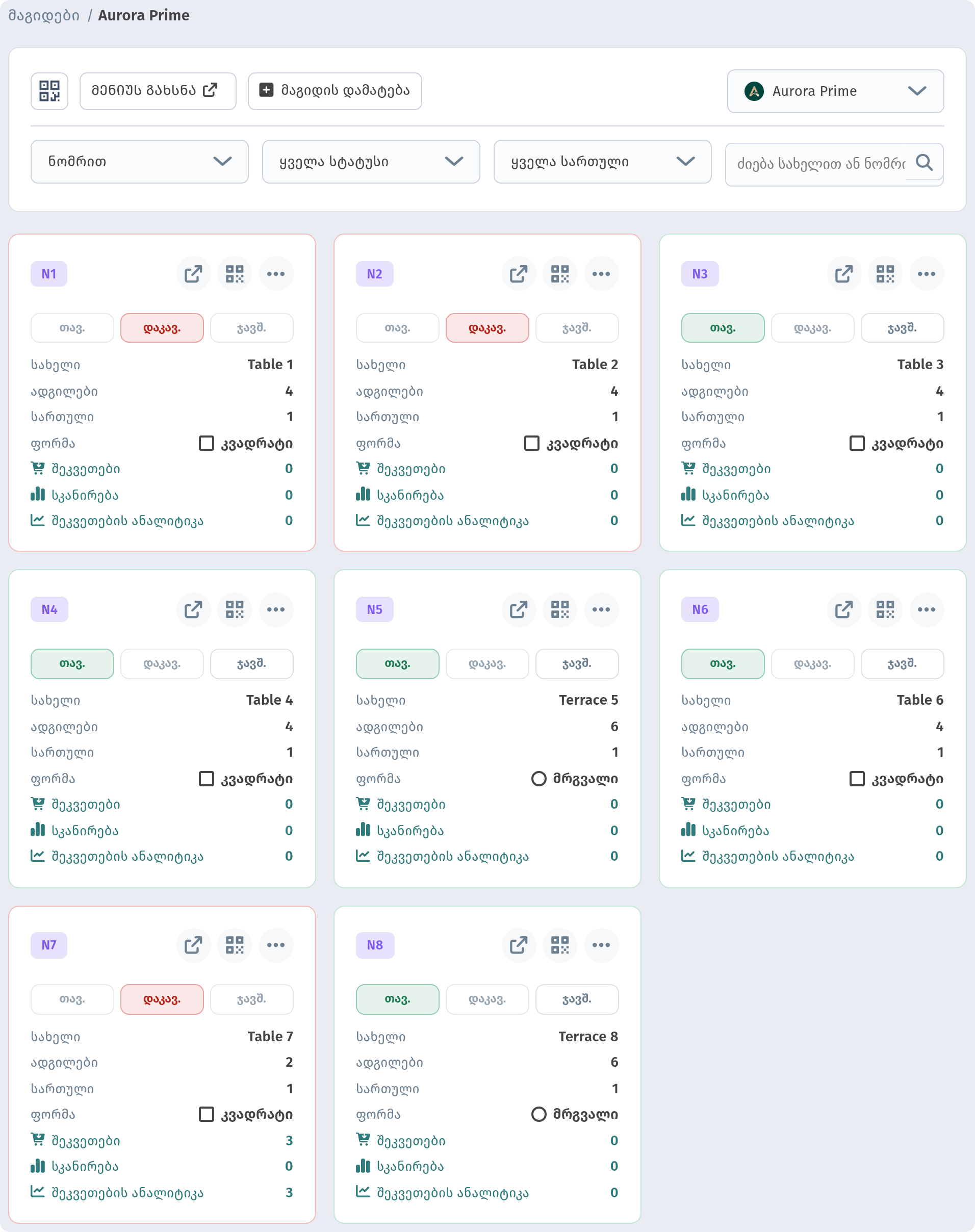Open table N1 in a new window
The height and width of the screenshot is (1232, 975).
pyautogui.click(x=193, y=274)
